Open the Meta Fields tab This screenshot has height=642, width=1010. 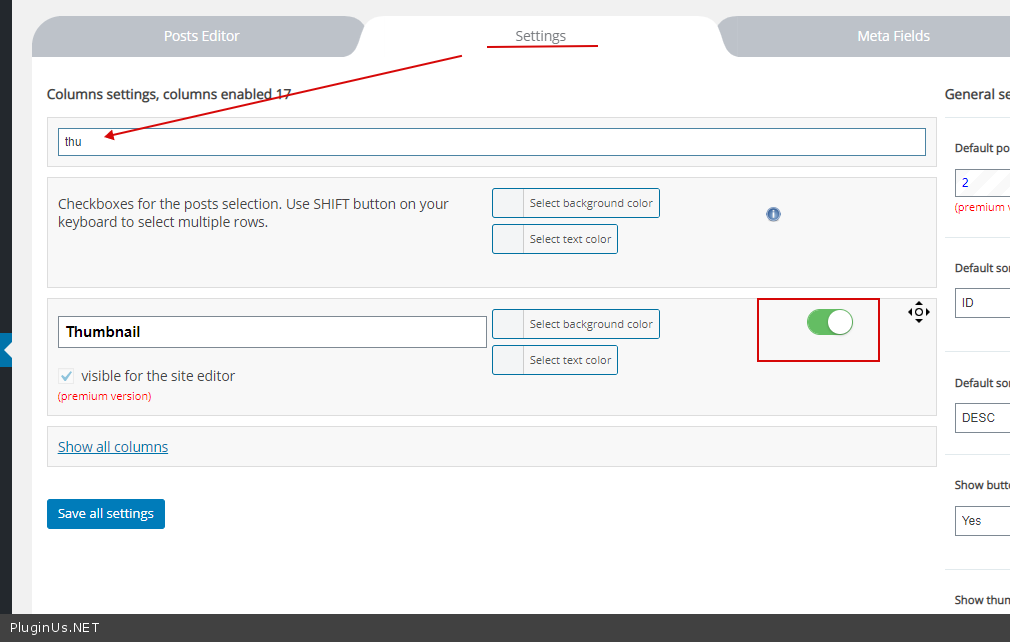coord(893,36)
